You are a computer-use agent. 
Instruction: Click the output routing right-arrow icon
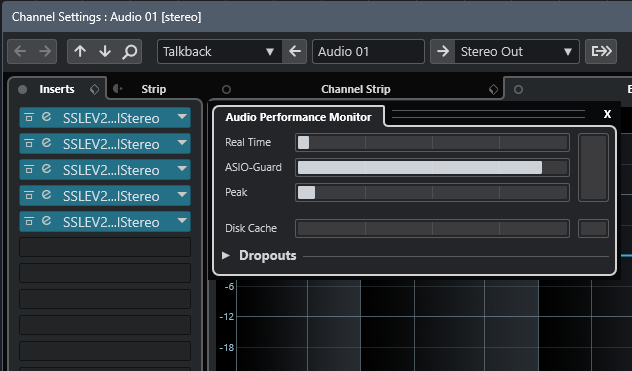443,51
